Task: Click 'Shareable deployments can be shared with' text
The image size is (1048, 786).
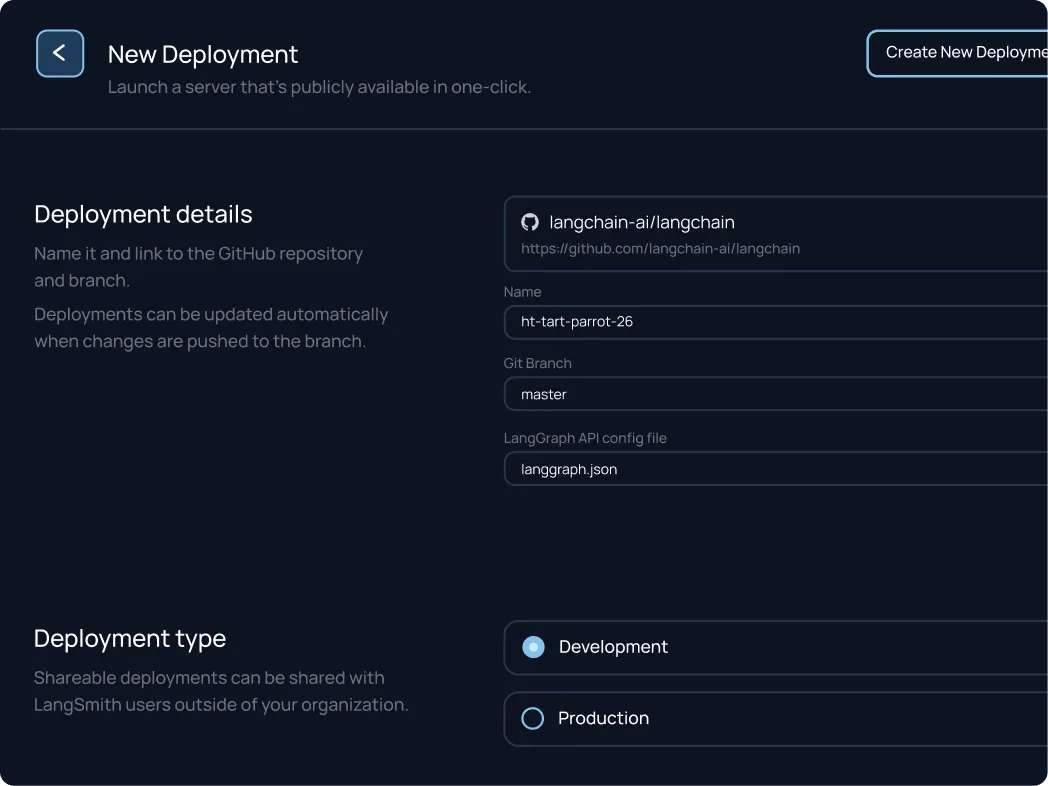Action: (x=209, y=678)
